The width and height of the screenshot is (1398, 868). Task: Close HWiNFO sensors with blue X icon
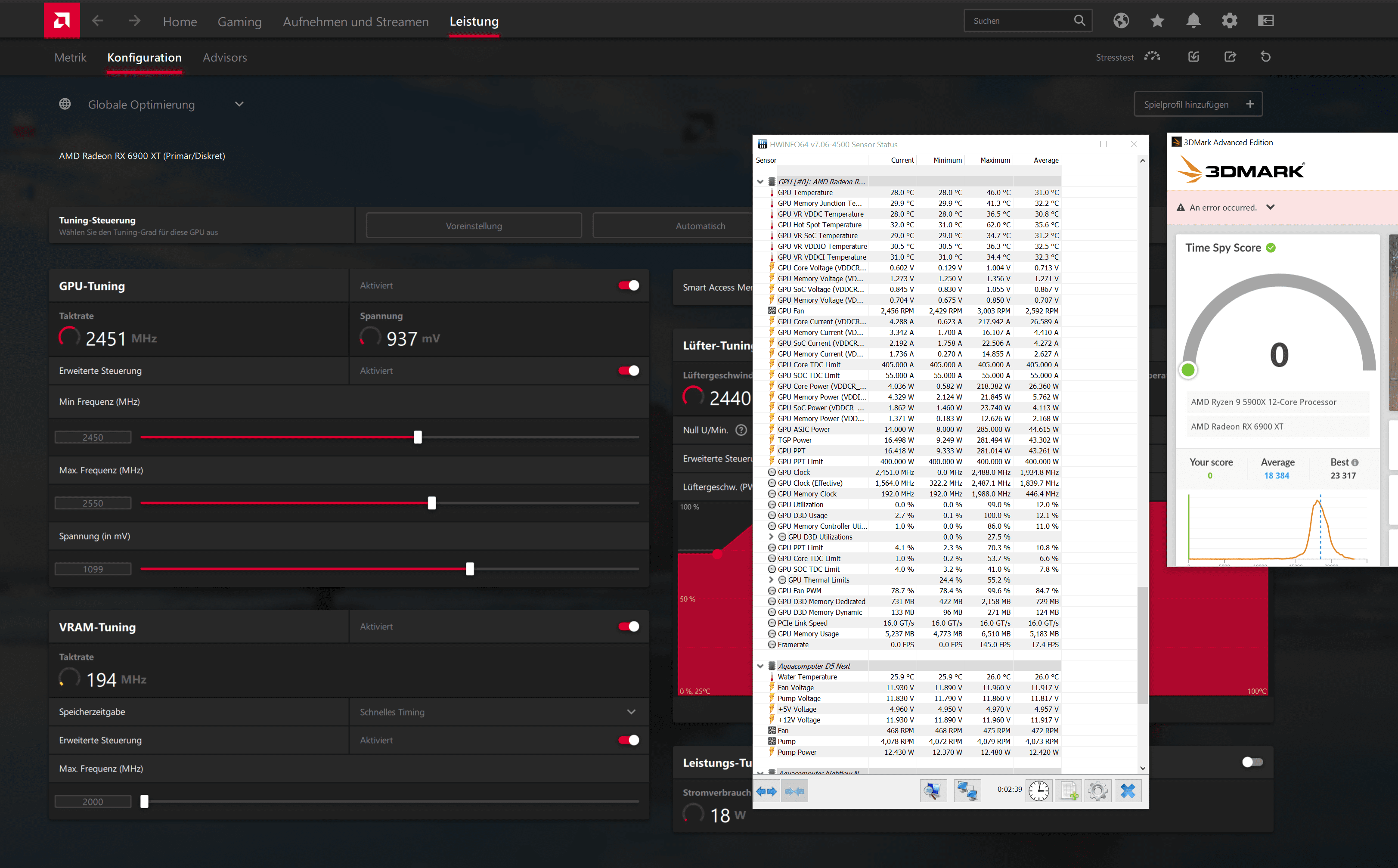point(1127,791)
